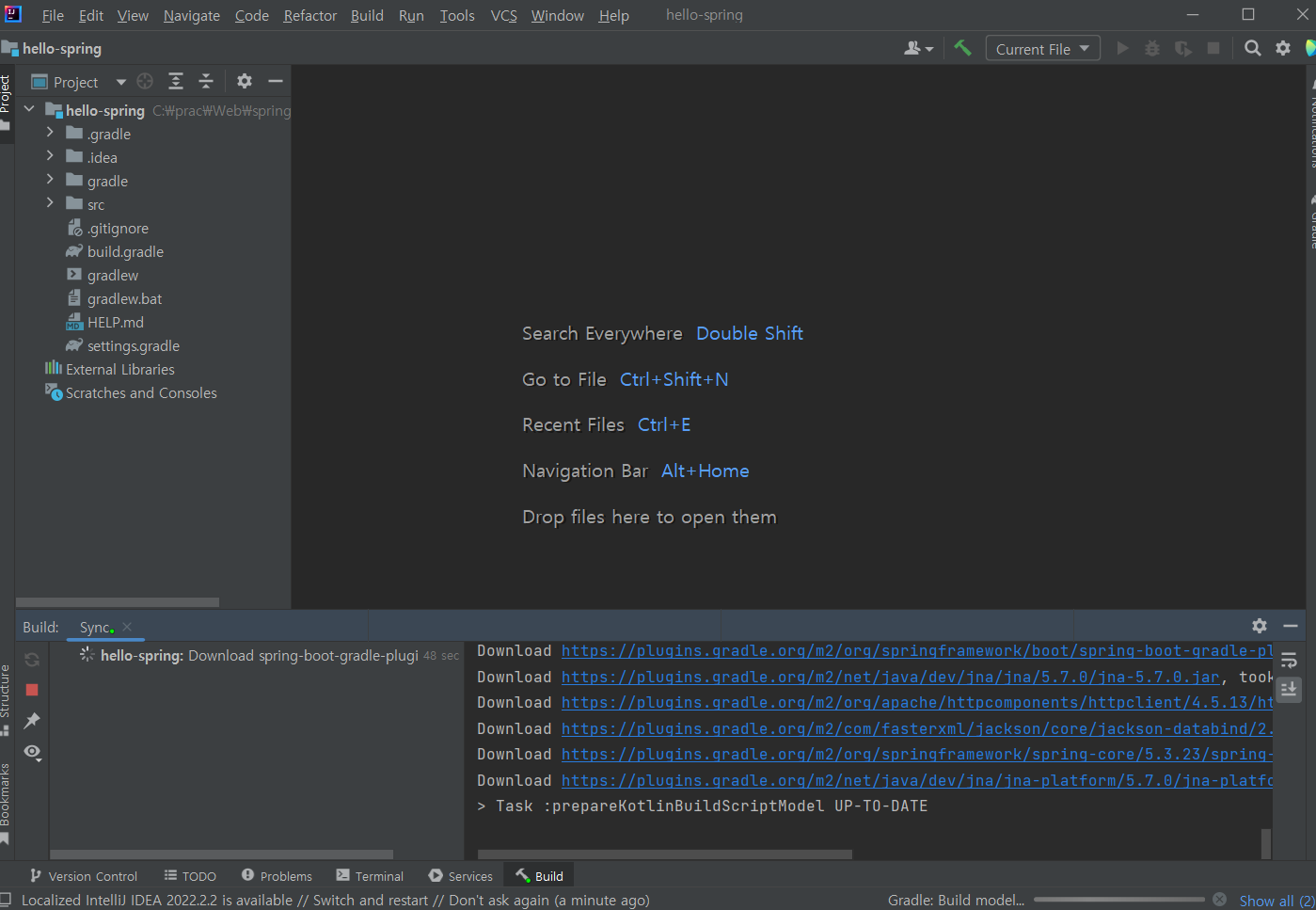Open the httpclient 4.5.13 download link
Viewport: 1316px width, 910px height.
[917, 702]
